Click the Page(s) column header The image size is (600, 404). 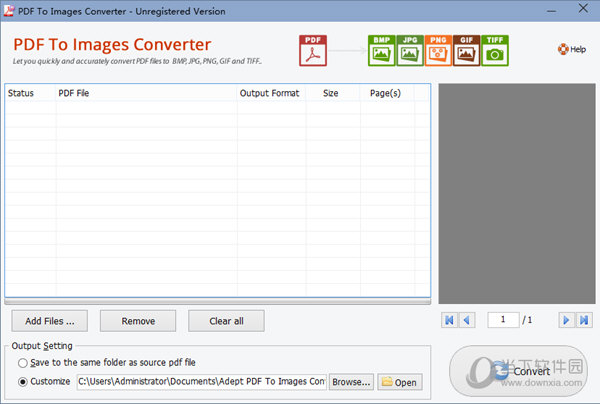[x=387, y=93]
